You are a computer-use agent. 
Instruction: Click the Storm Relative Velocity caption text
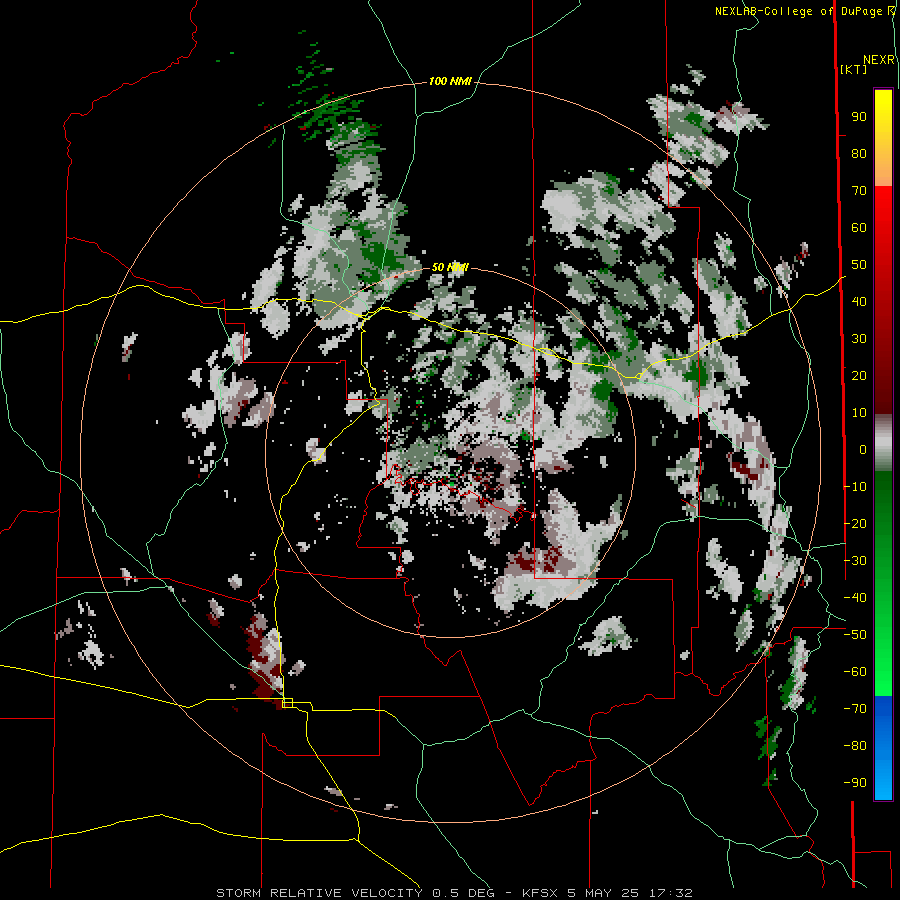coord(455,893)
